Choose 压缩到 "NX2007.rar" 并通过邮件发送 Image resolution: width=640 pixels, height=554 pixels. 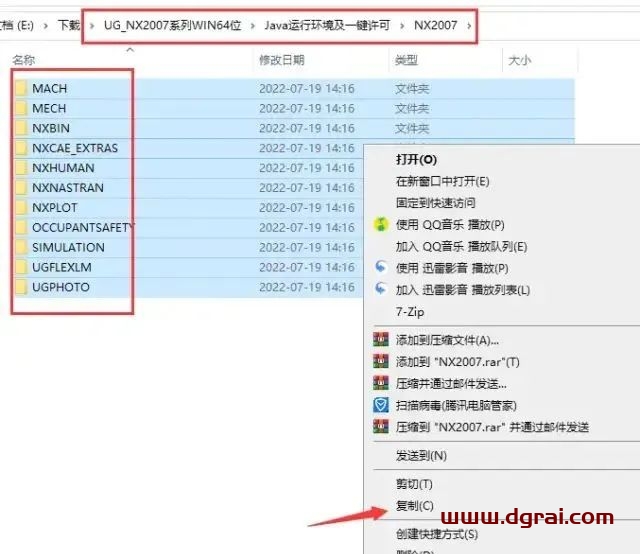(492, 427)
